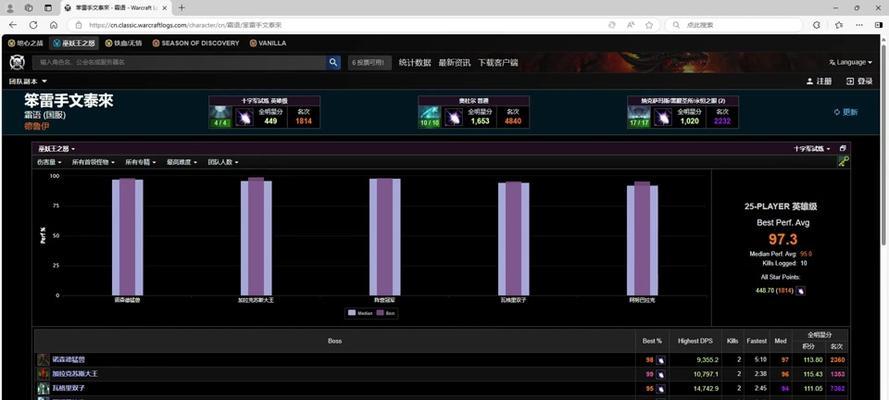Open the browser workspaces icon

(x=29, y=8)
